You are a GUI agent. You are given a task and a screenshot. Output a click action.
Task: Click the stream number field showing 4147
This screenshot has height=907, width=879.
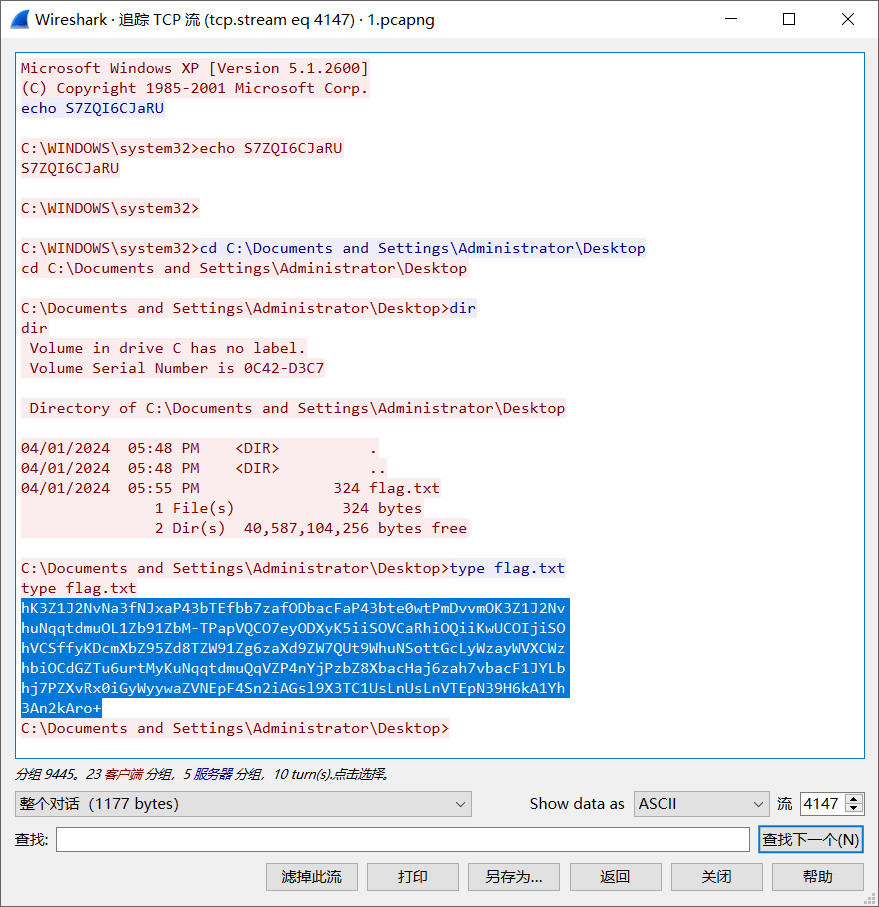click(x=822, y=803)
